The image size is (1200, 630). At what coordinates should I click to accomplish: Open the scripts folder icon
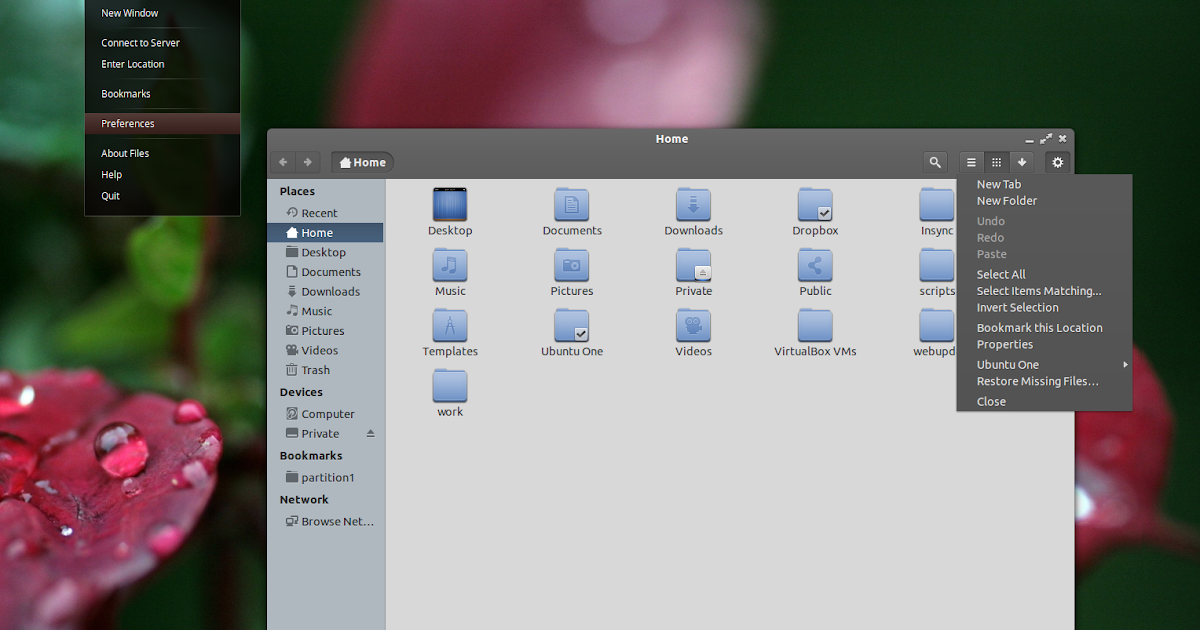coord(937,265)
